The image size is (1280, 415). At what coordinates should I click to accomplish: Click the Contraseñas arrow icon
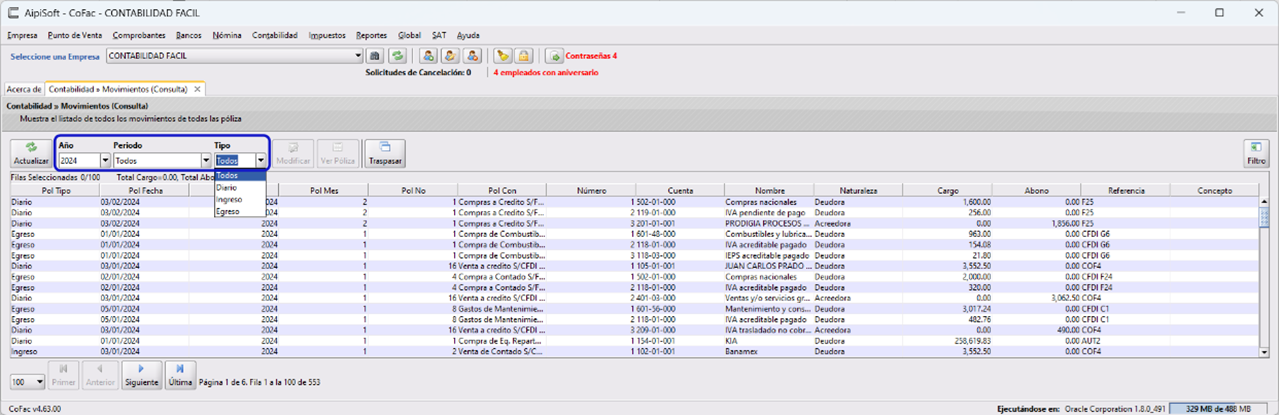[x=555, y=56]
